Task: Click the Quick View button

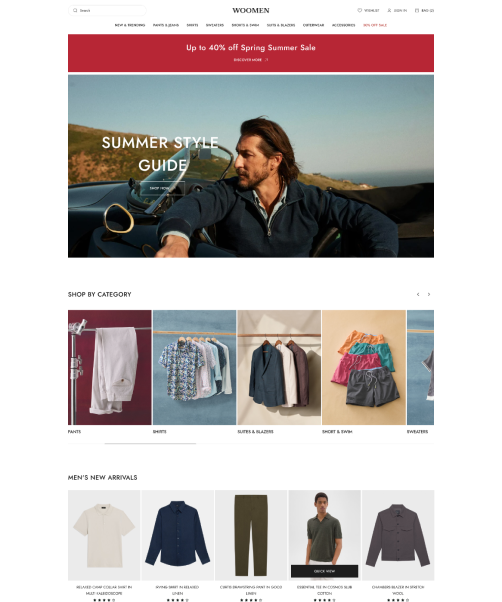Action: (x=324, y=571)
